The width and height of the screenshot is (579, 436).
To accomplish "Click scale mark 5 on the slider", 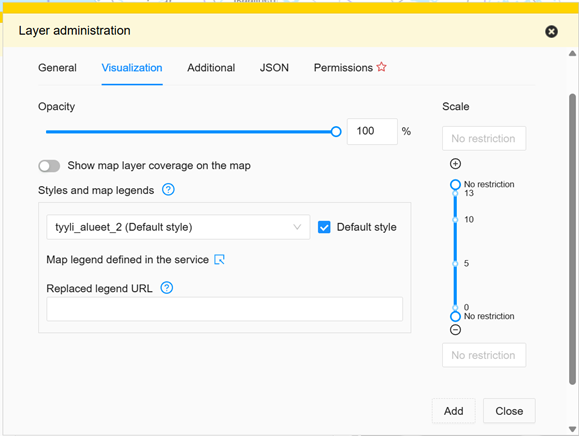I will (x=455, y=264).
